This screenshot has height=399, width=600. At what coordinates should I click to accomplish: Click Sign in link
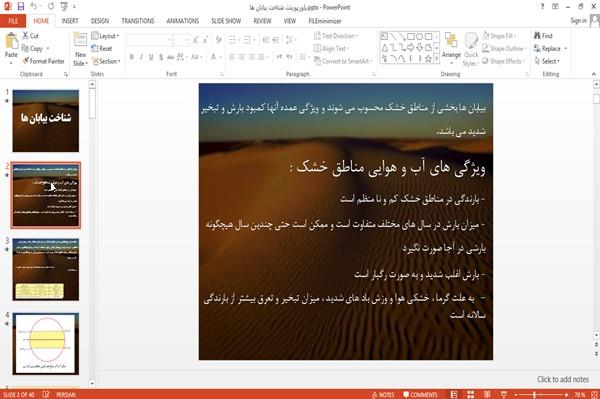[x=578, y=21]
